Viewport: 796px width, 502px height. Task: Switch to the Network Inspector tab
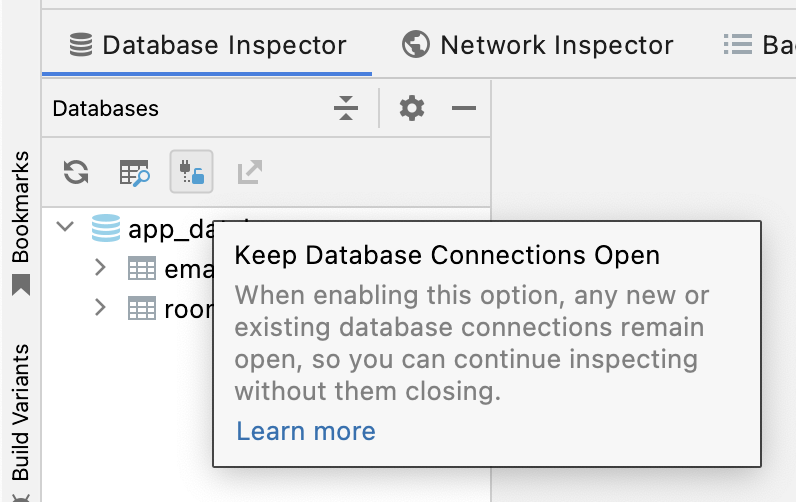click(538, 45)
